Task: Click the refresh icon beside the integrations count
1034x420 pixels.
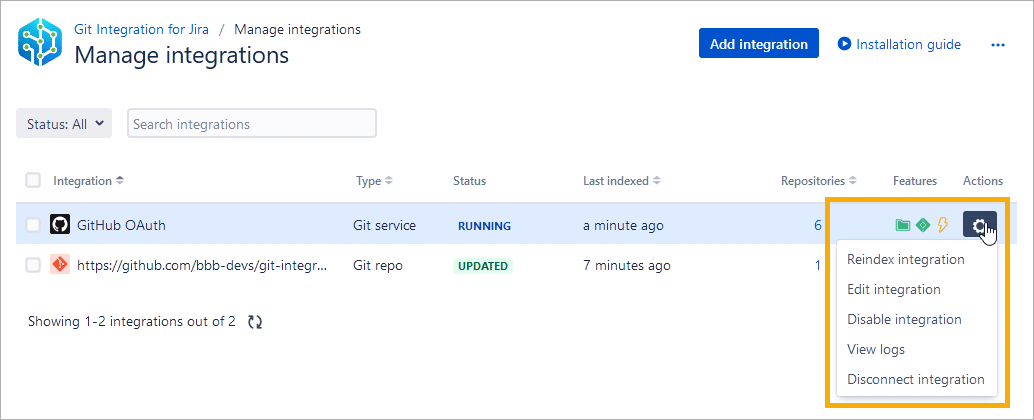Action: pos(255,322)
